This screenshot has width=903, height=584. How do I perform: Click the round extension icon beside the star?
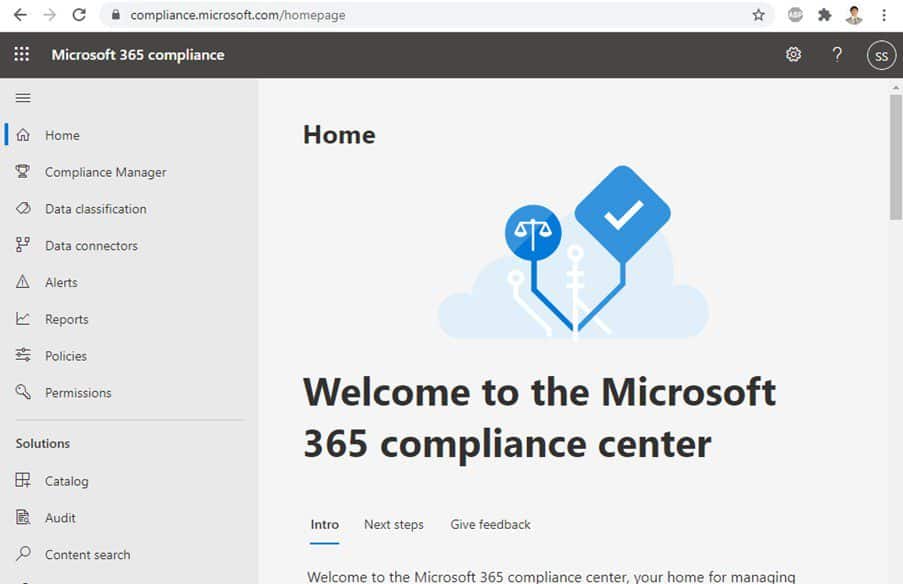pyautogui.click(x=795, y=15)
